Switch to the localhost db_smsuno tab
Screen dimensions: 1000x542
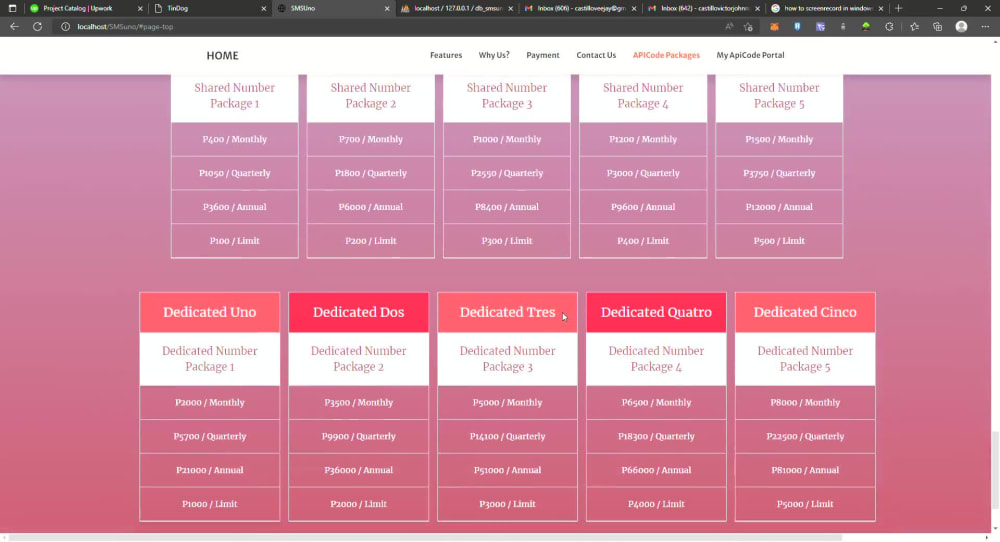[x=456, y=8]
